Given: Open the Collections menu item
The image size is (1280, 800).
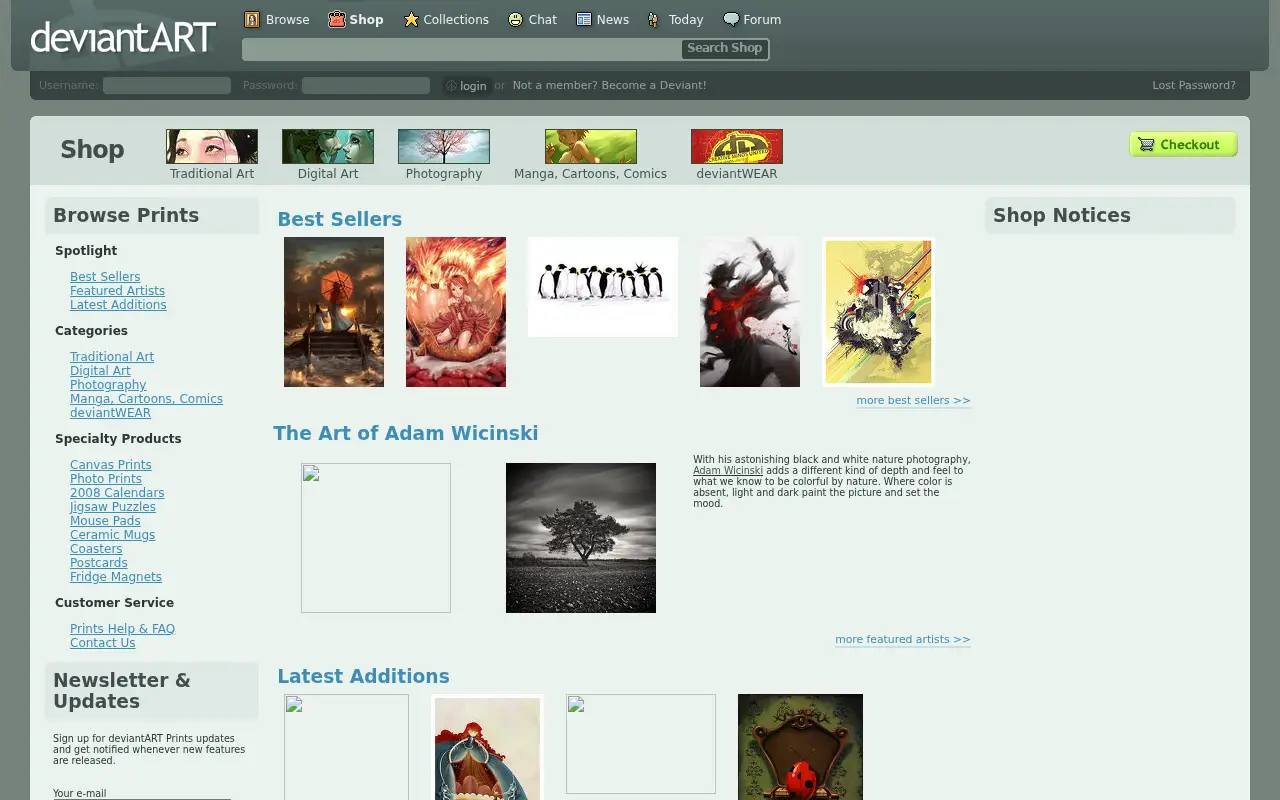Looking at the screenshot, I should point(456,19).
